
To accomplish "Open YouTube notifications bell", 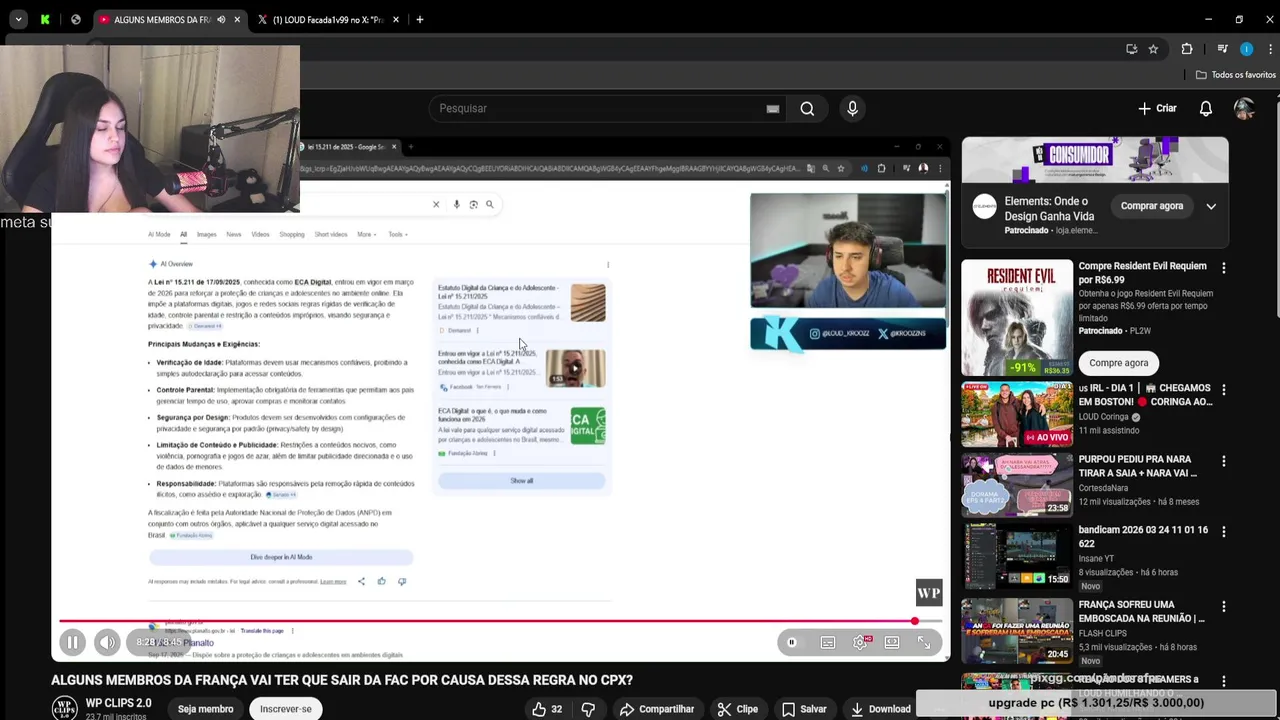I will [1206, 108].
